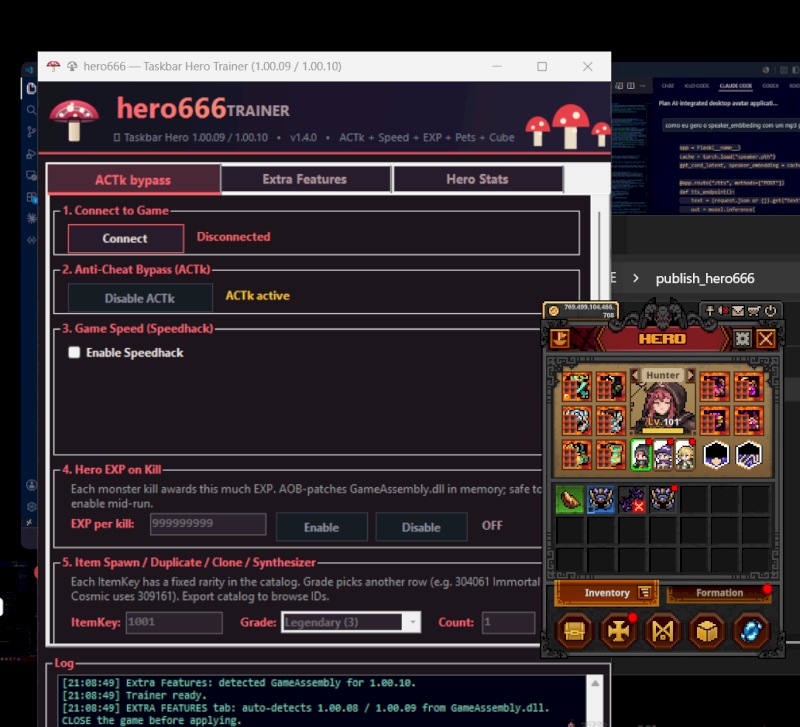800x727 pixels.
Task: Click the power icon in game toolbar
Action: [x=770, y=311]
